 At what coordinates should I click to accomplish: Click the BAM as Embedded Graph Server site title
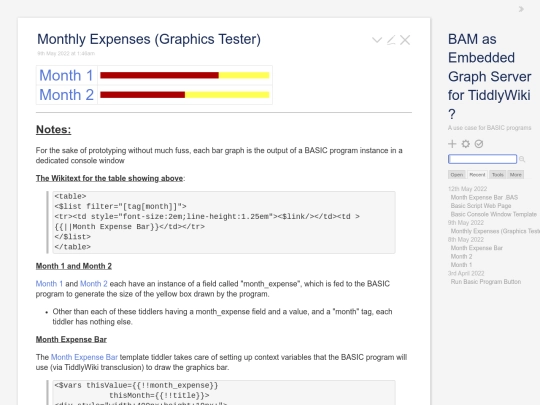point(489,76)
